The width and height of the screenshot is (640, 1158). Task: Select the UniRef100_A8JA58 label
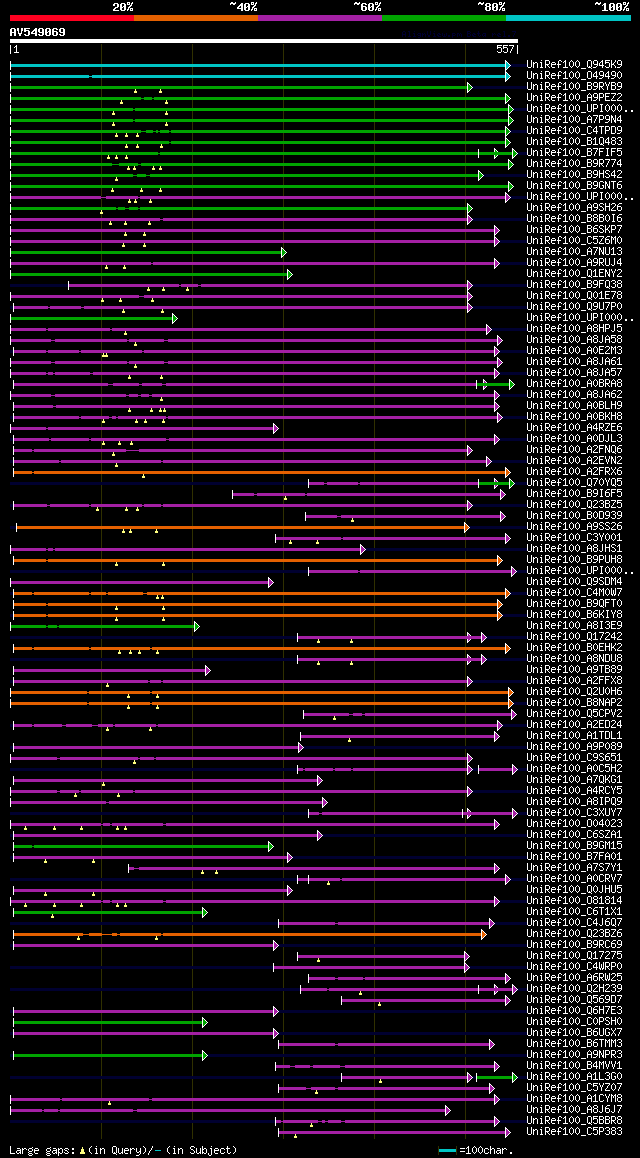coord(574,340)
